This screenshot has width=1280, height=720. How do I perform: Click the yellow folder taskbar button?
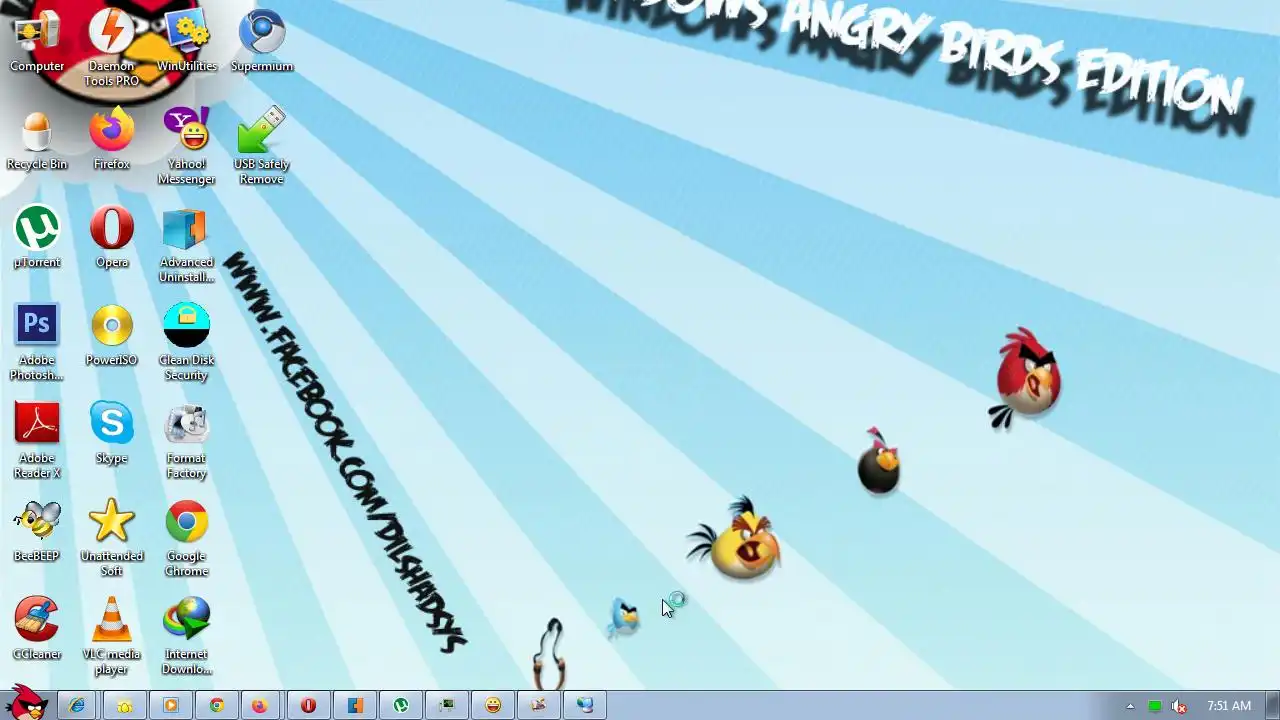[x=124, y=705]
